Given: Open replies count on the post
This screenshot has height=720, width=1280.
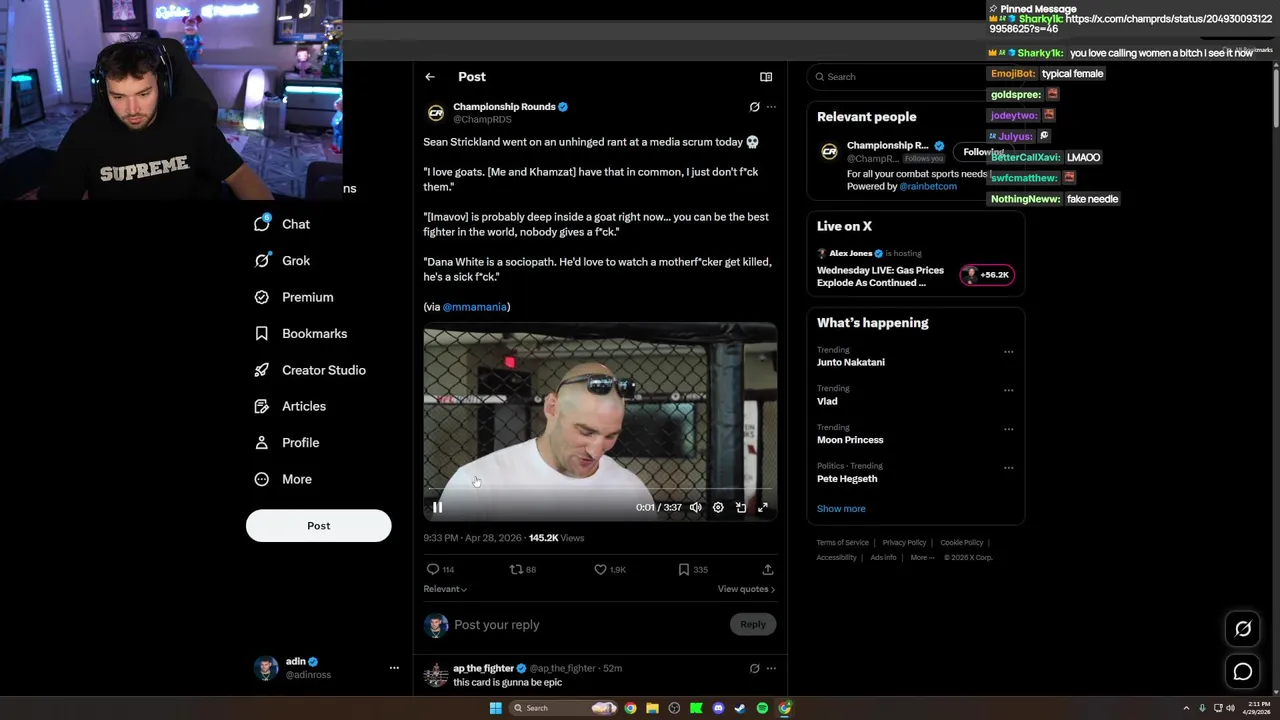Looking at the screenshot, I should click(441, 569).
